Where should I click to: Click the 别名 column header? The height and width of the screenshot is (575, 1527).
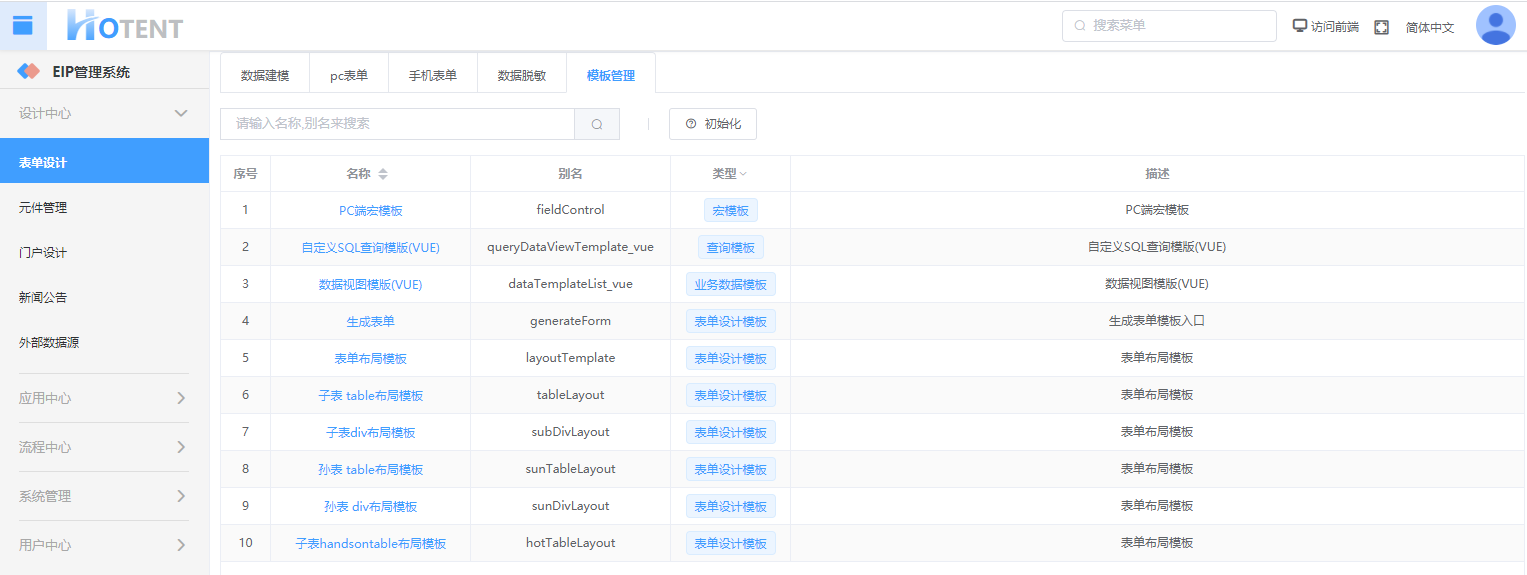571,174
